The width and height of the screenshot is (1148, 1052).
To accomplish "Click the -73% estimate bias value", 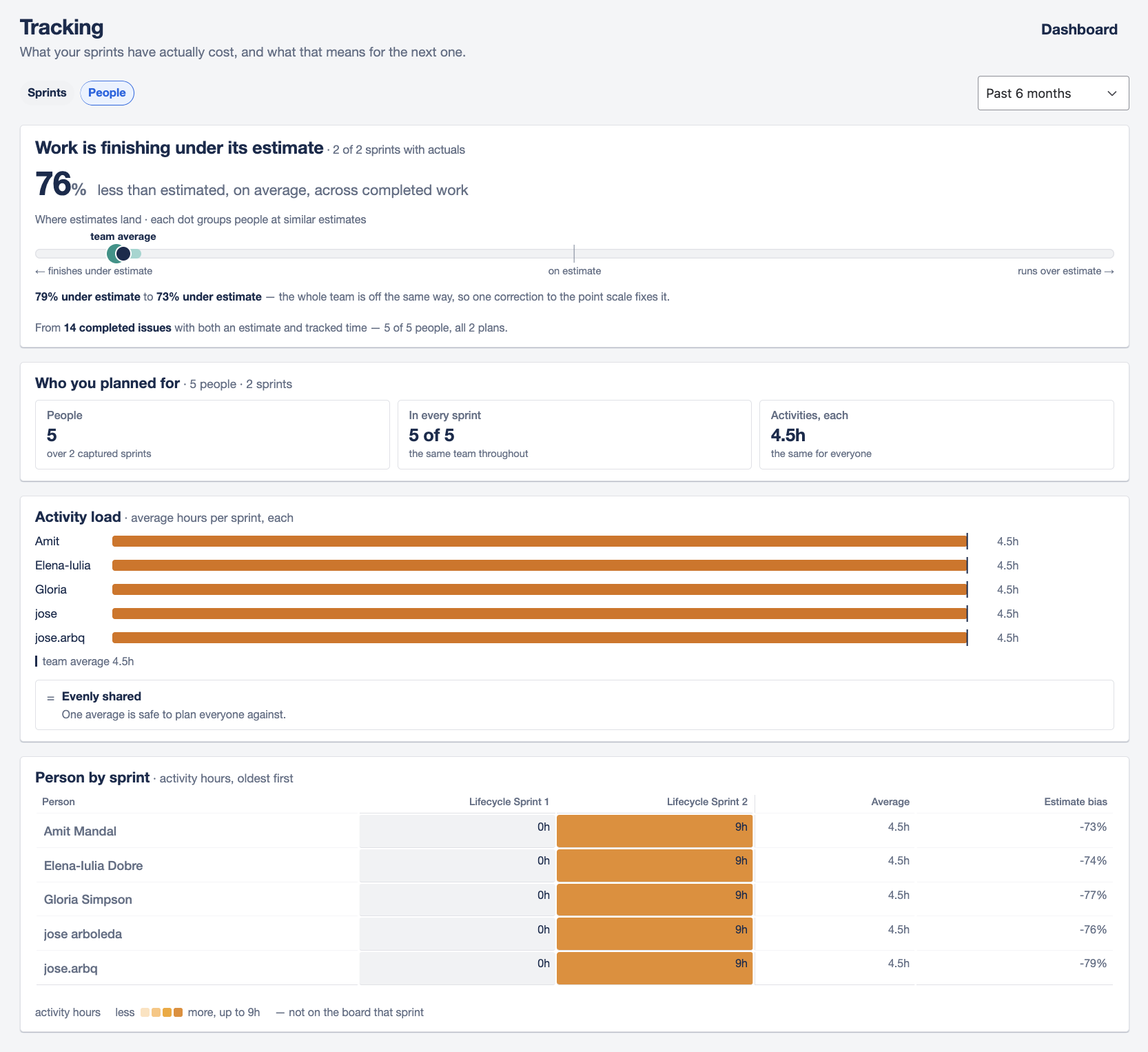I will (1093, 827).
